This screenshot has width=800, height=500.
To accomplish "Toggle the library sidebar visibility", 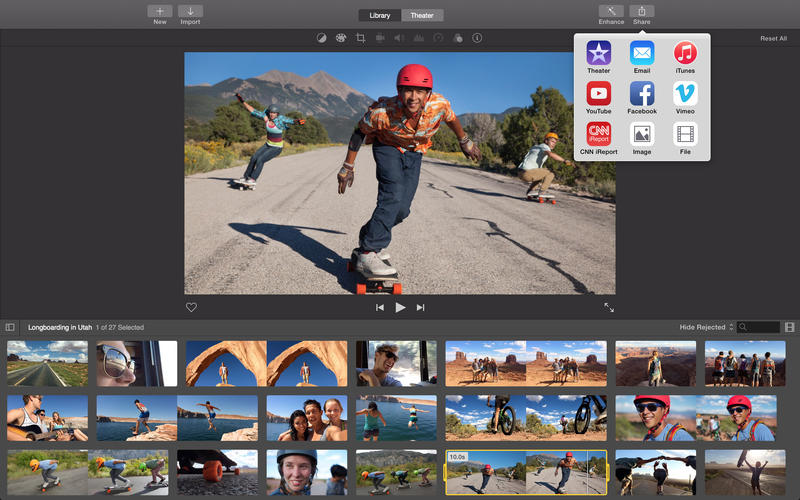I will point(10,327).
